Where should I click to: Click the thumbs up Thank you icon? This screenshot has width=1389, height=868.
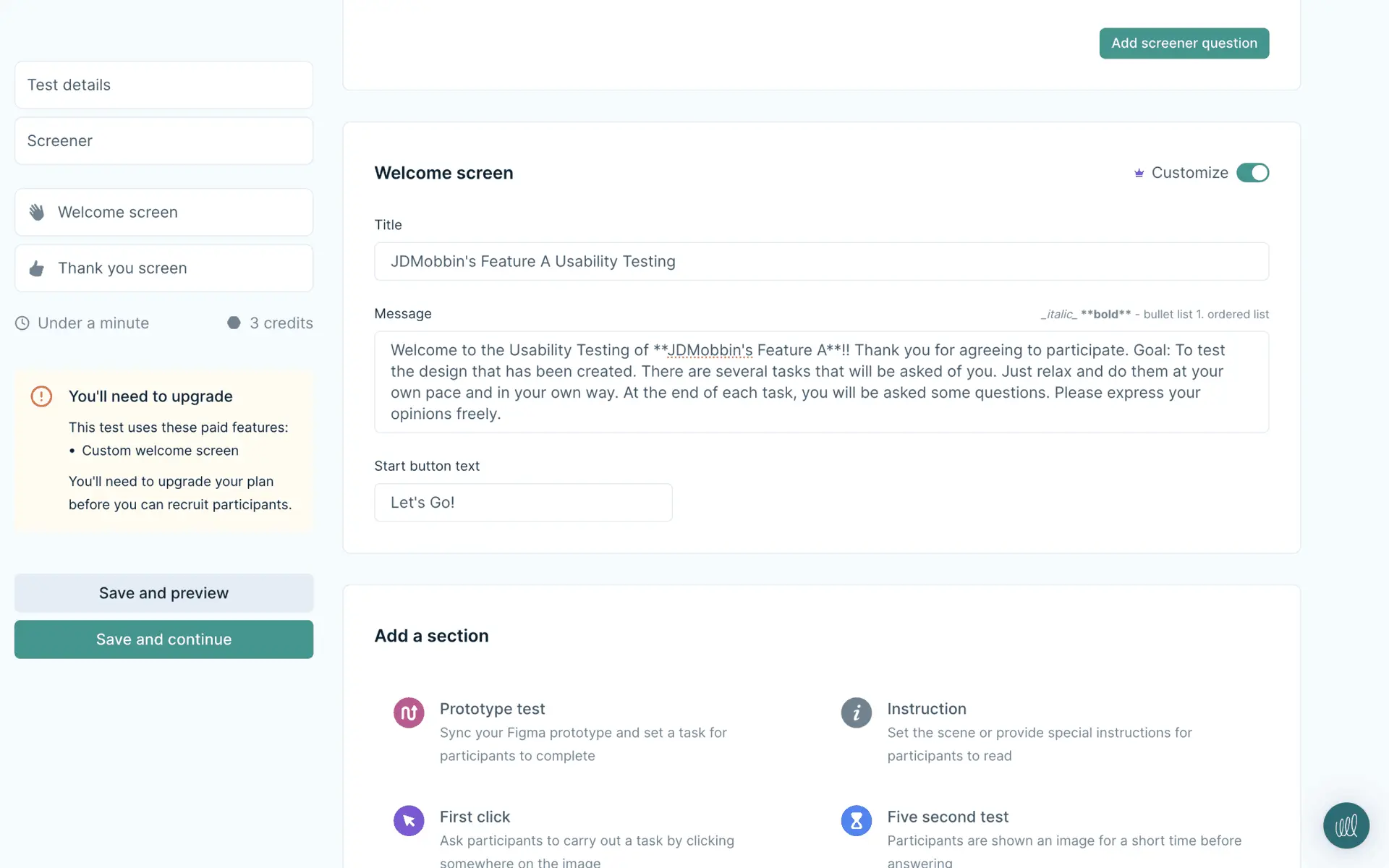point(37,268)
